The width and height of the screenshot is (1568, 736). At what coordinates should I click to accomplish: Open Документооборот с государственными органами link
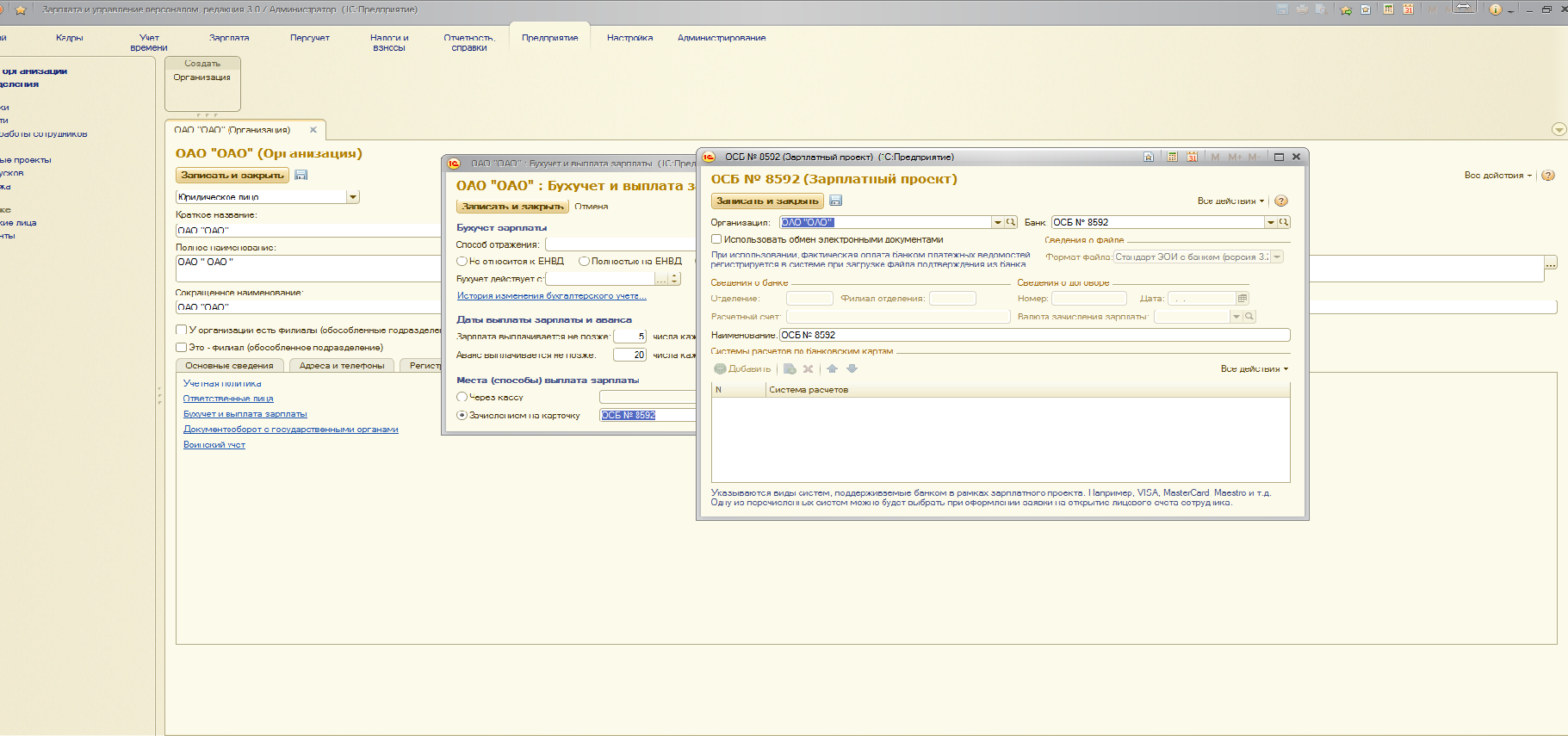coord(290,430)
